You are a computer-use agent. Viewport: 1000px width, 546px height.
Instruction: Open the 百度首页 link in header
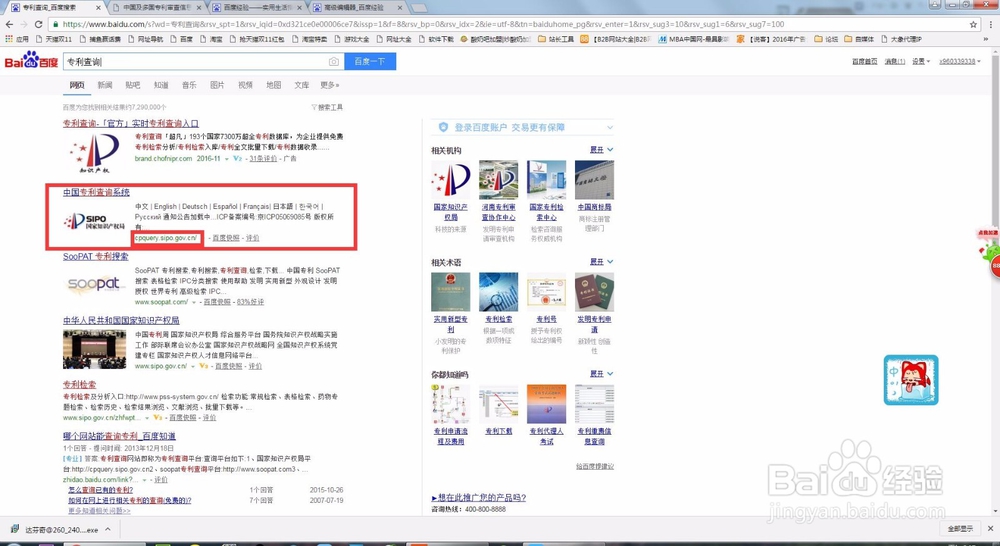[864, 61]
